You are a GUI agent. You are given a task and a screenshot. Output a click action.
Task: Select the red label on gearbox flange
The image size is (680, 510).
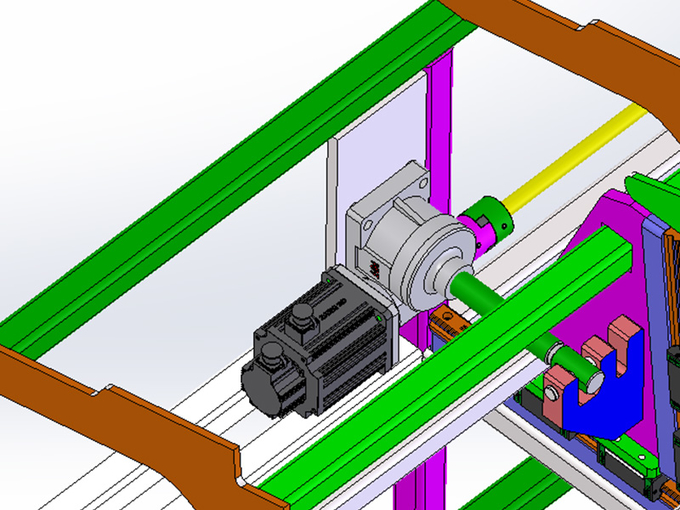[374, 269]
